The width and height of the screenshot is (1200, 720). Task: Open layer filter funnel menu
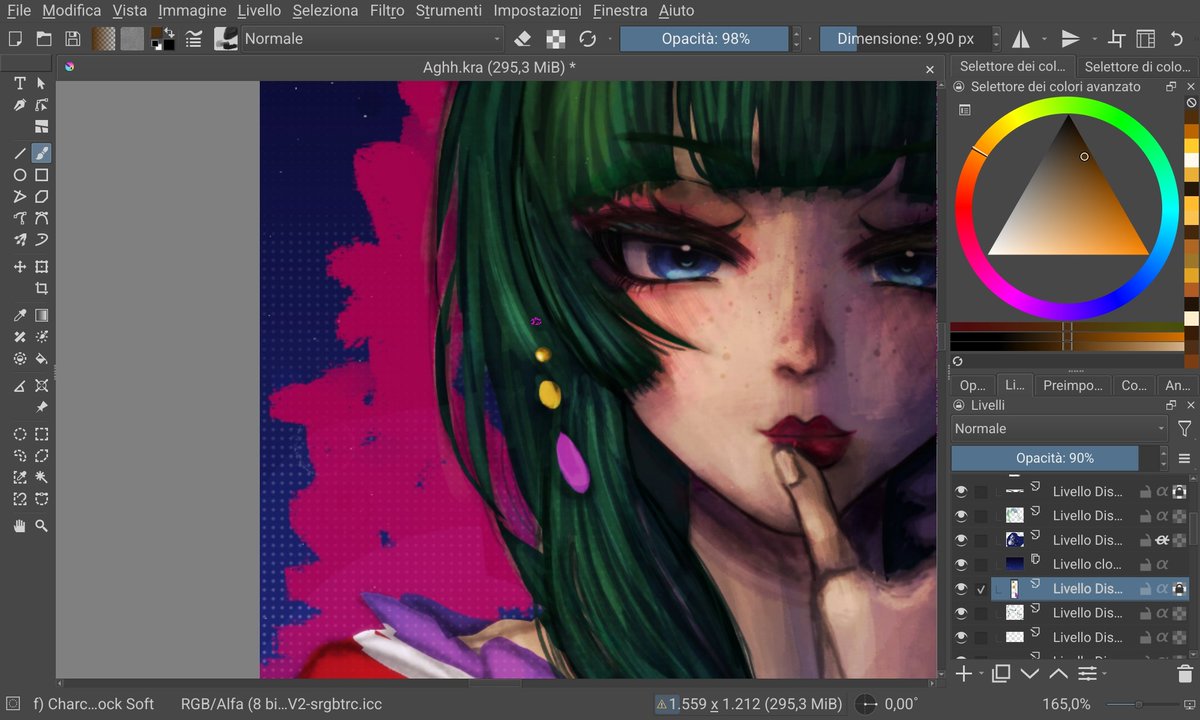click(x=1185, y=428)
